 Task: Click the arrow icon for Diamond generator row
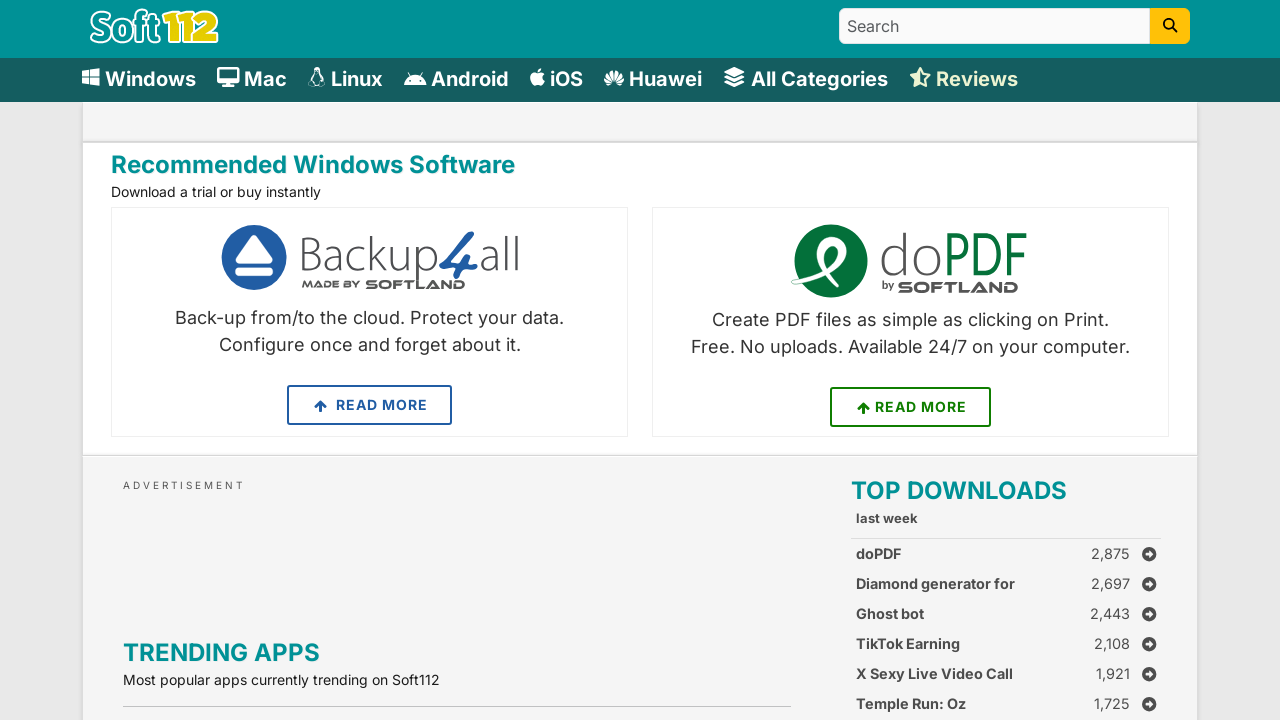[x=1149, y=584]
